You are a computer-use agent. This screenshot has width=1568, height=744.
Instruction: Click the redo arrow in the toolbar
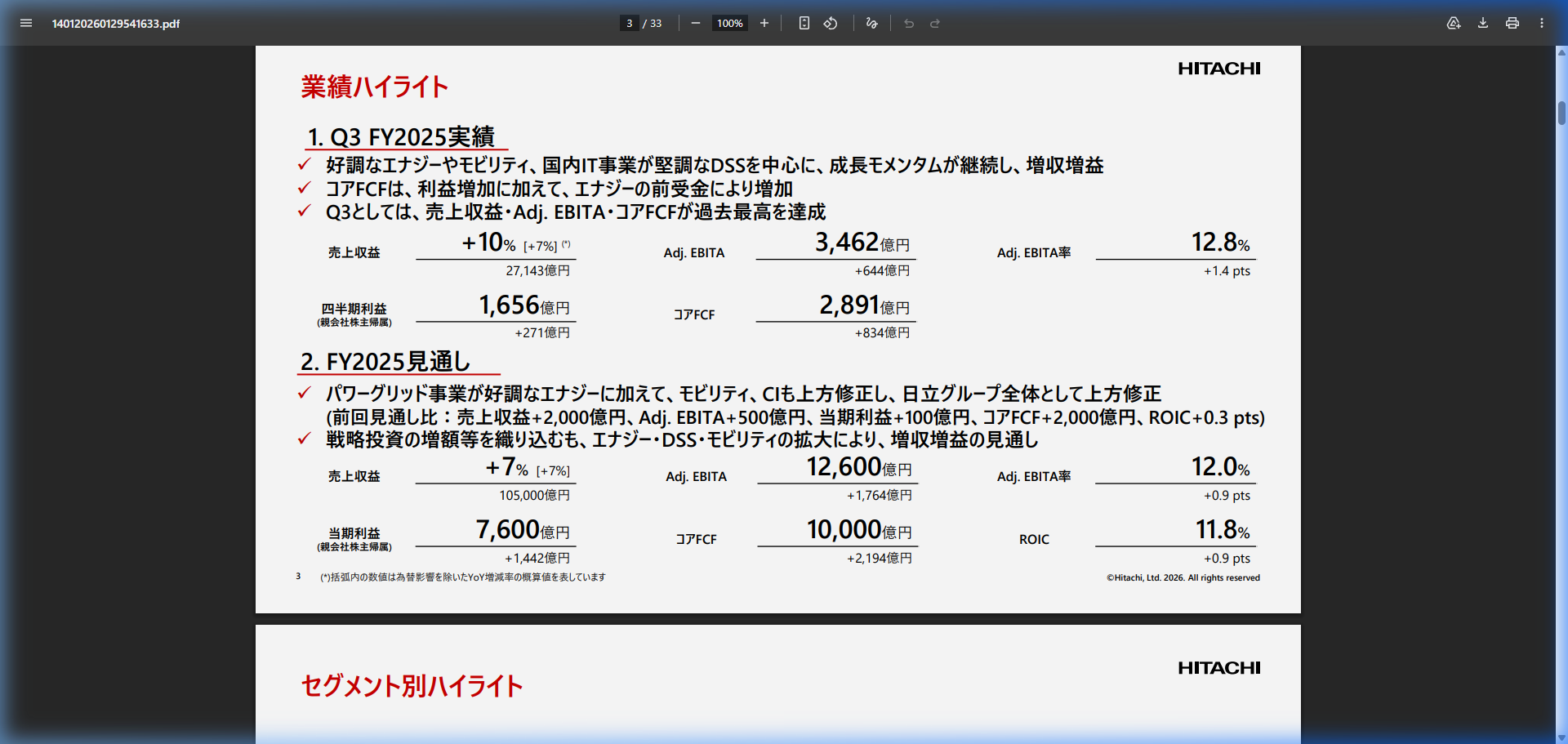click(935, 24)
